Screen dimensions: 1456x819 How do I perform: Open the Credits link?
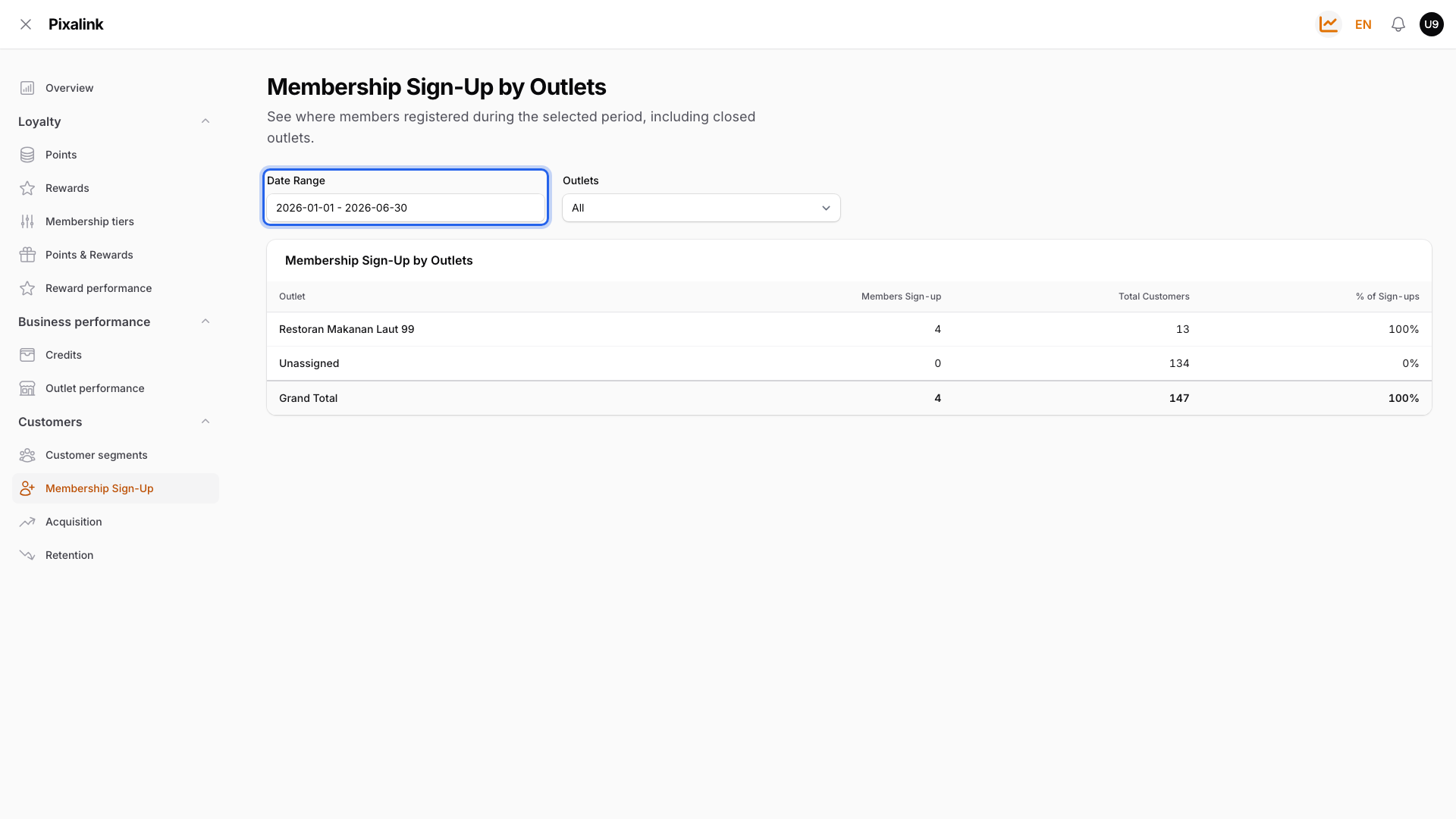click(115, 355)
